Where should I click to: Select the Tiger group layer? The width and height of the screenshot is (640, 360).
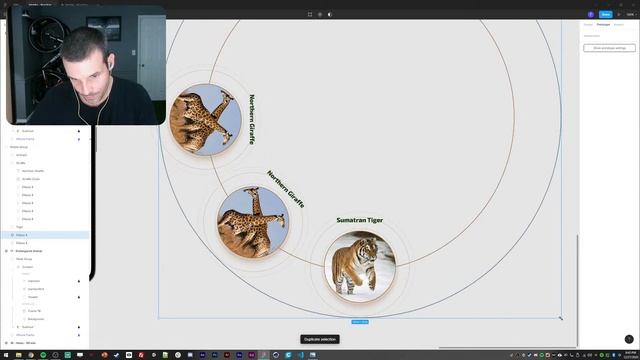click(20, 227)
